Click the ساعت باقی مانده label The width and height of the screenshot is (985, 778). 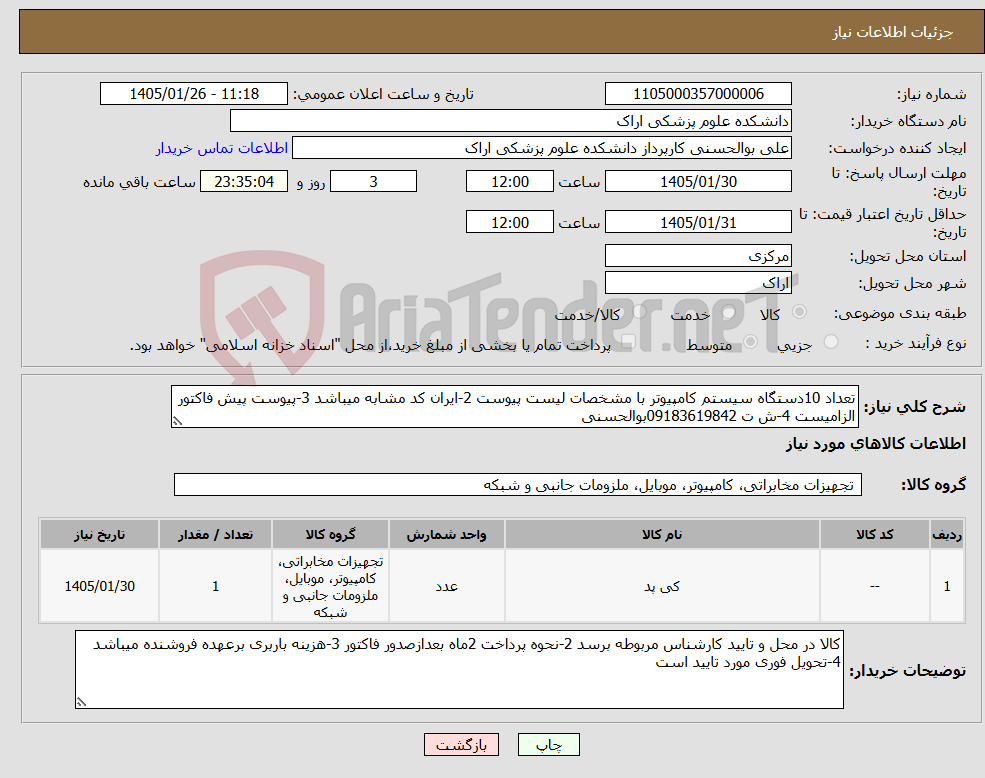coord(139,182)
